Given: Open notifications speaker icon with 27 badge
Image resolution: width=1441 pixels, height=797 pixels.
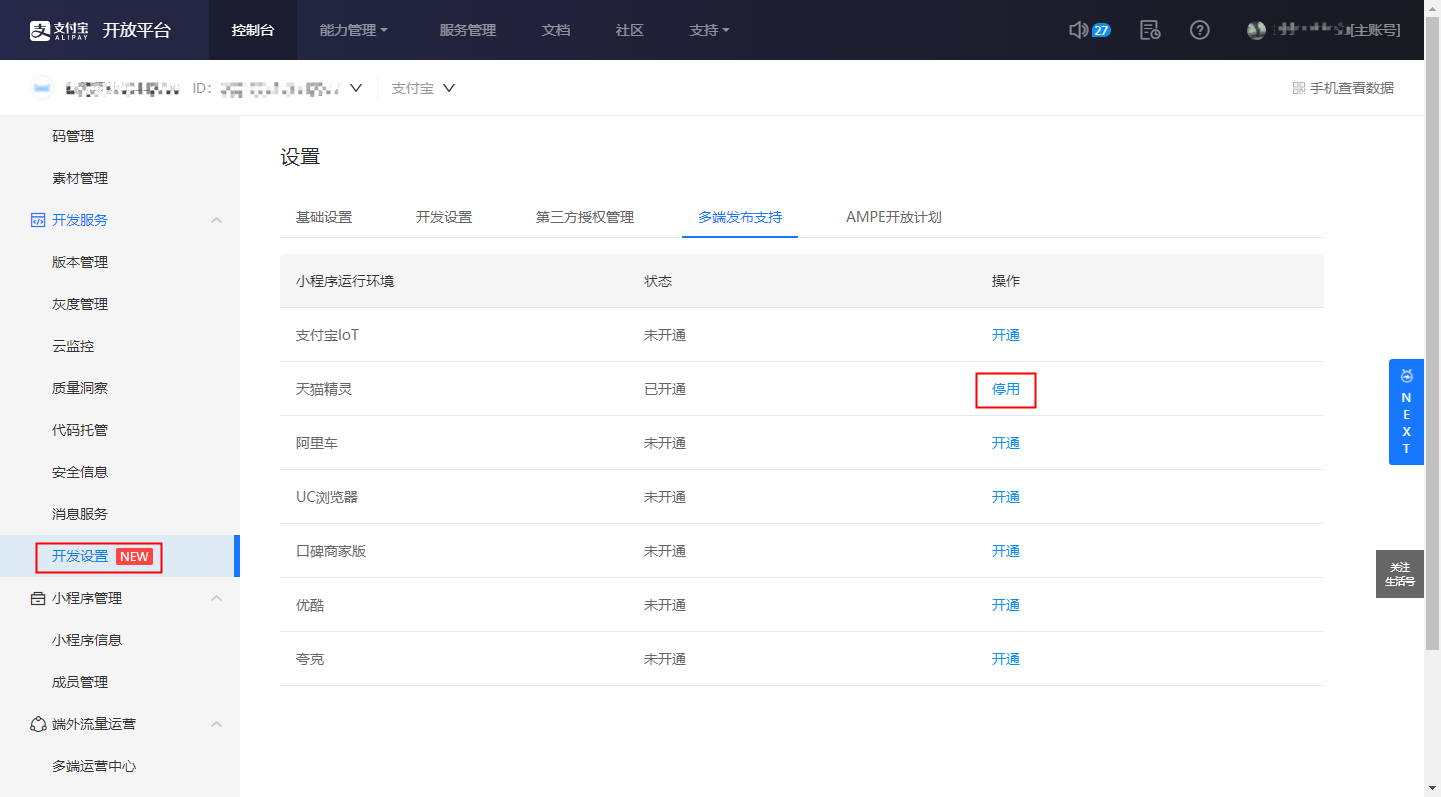Looking at the screenshot, I should [1089, 30].
